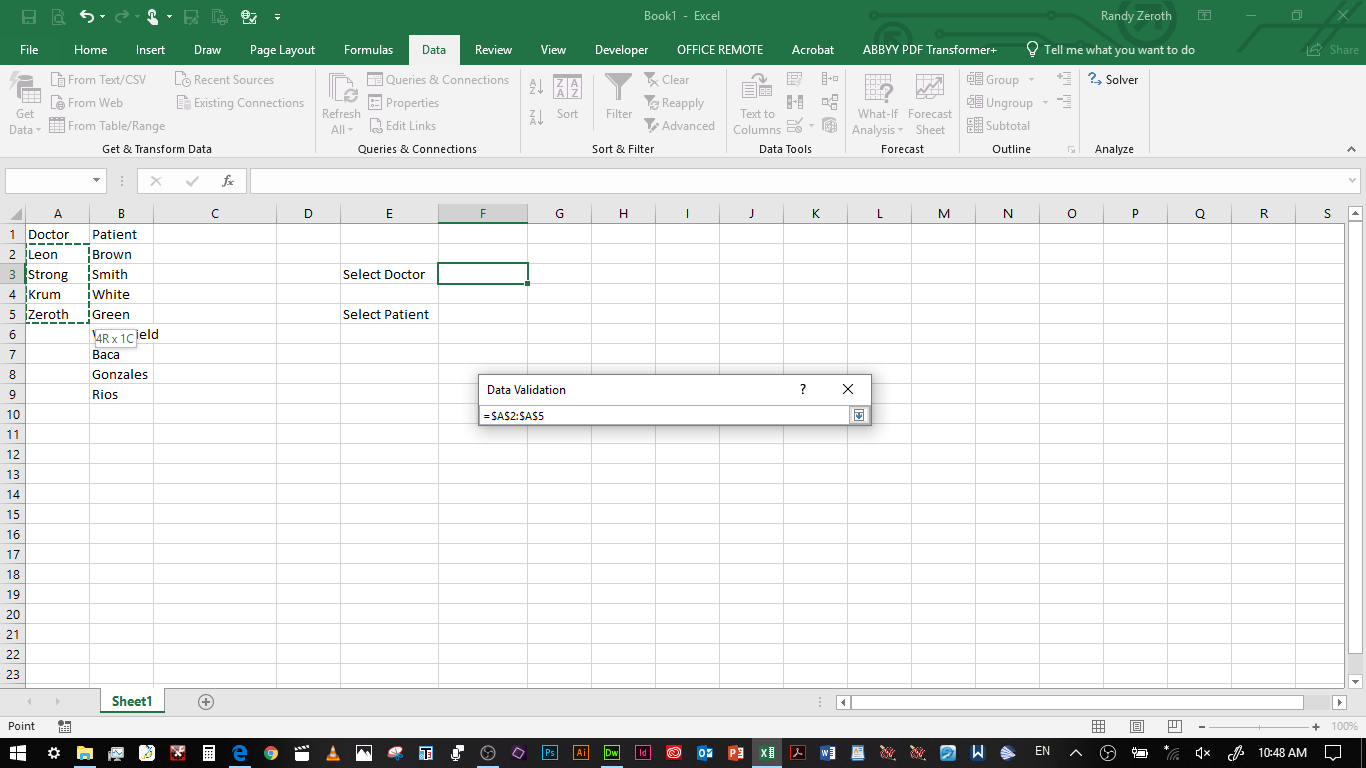Click the Subtotal command
The width and height of the screenshot is (1366, 768).
click(998, 126)
